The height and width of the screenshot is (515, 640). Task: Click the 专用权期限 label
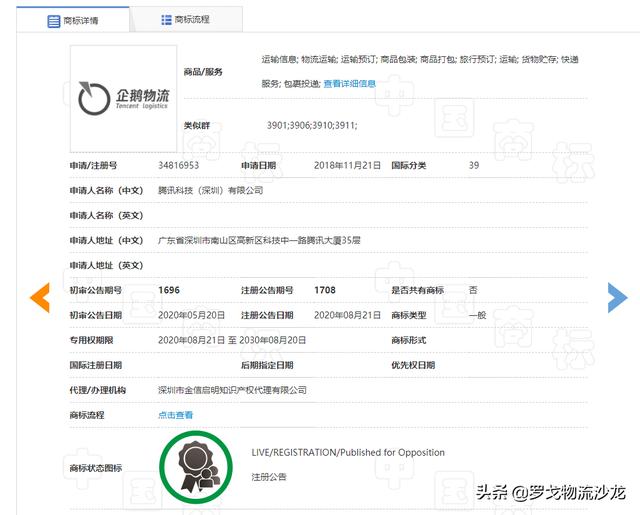click(x=91, y=340)
